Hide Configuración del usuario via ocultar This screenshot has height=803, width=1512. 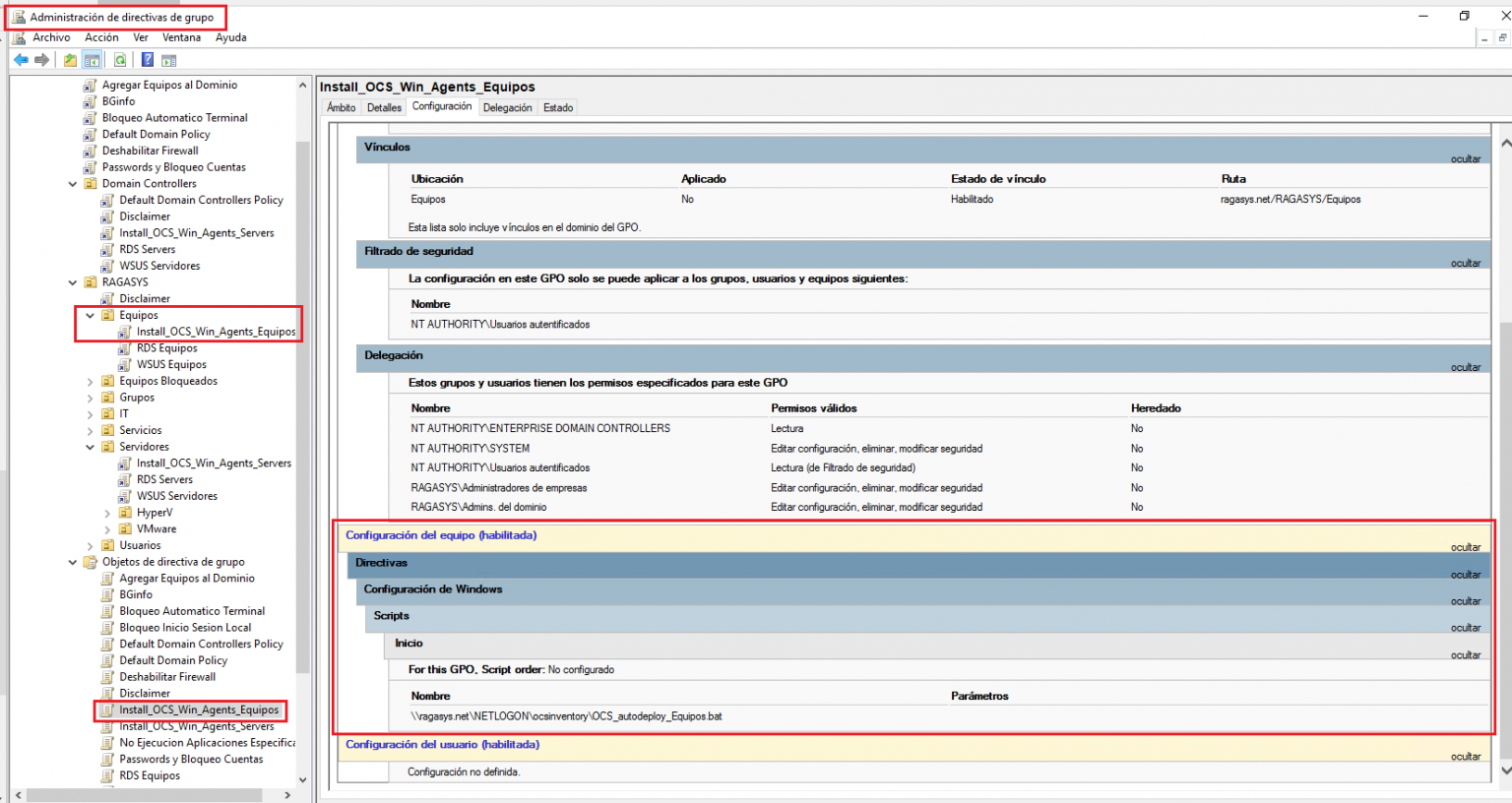click(1465, 755)
